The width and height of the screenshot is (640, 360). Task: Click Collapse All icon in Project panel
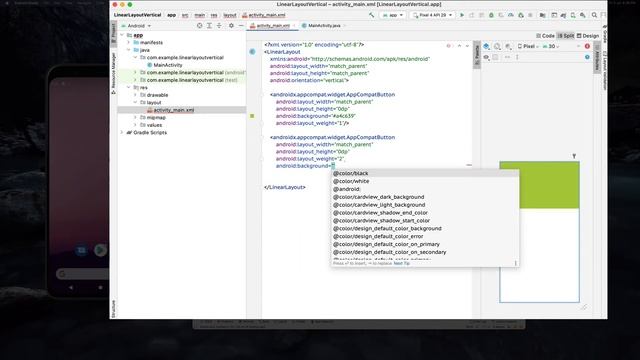pyautogui.click(x=219, y=26)
